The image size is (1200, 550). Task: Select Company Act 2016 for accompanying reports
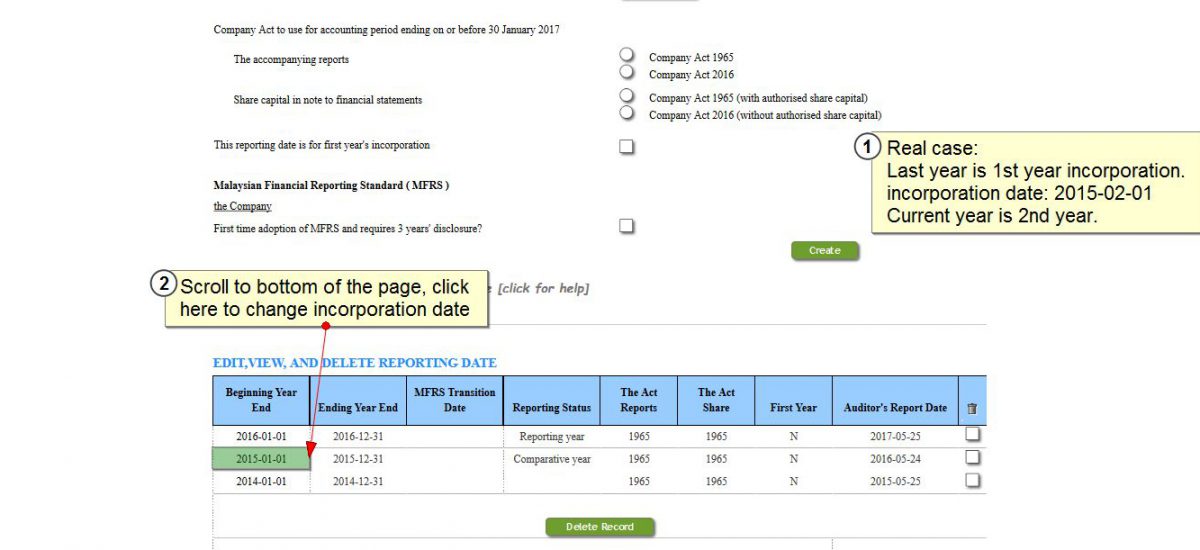(x=627, y=72)
